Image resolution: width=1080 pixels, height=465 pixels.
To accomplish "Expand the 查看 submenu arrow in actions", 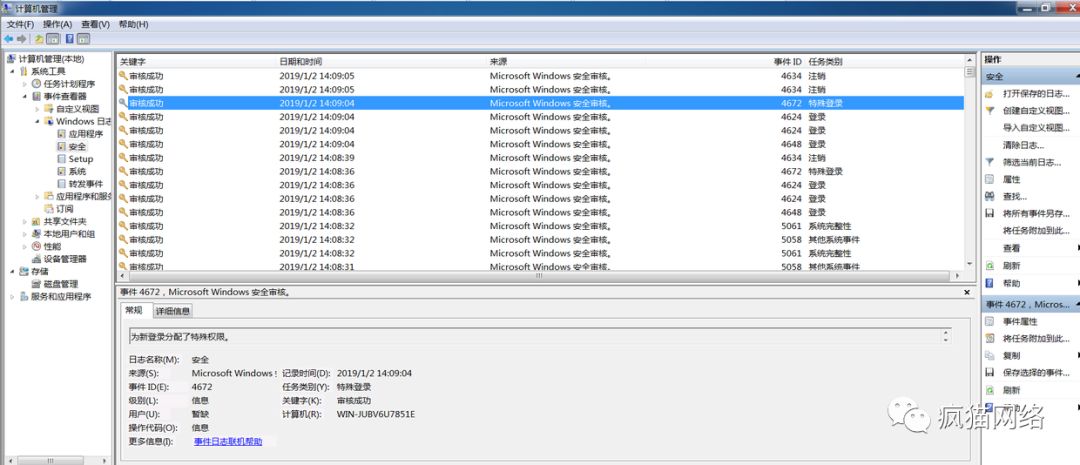I will 1077,248.
